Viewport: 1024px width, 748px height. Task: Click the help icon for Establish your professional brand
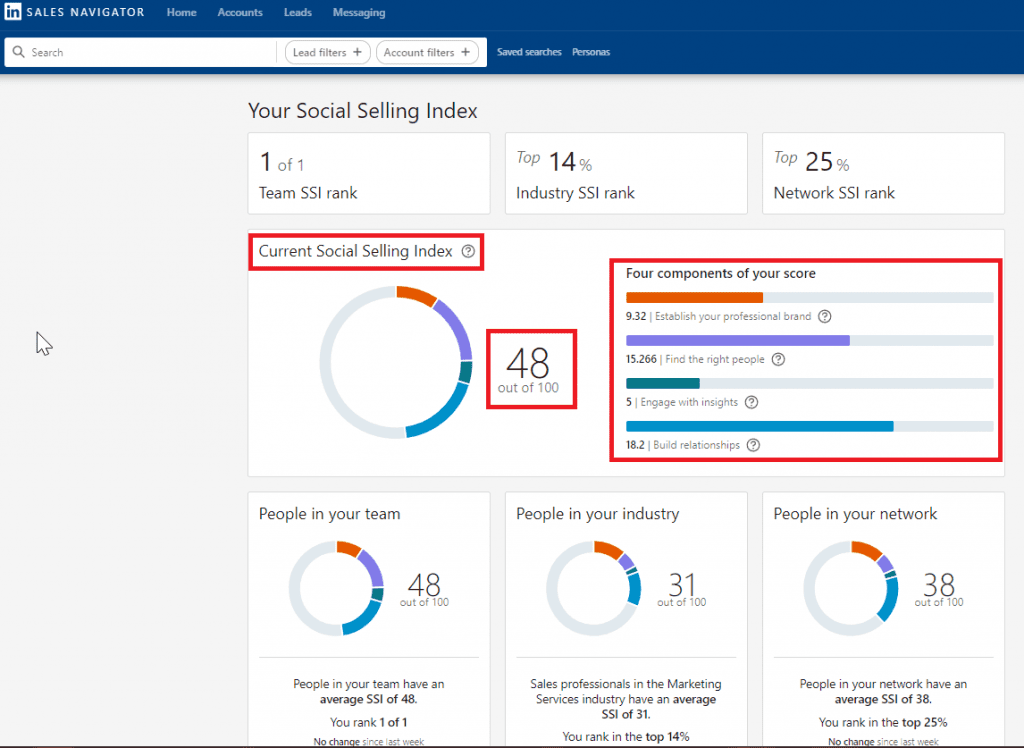click(x=824, y=316)
